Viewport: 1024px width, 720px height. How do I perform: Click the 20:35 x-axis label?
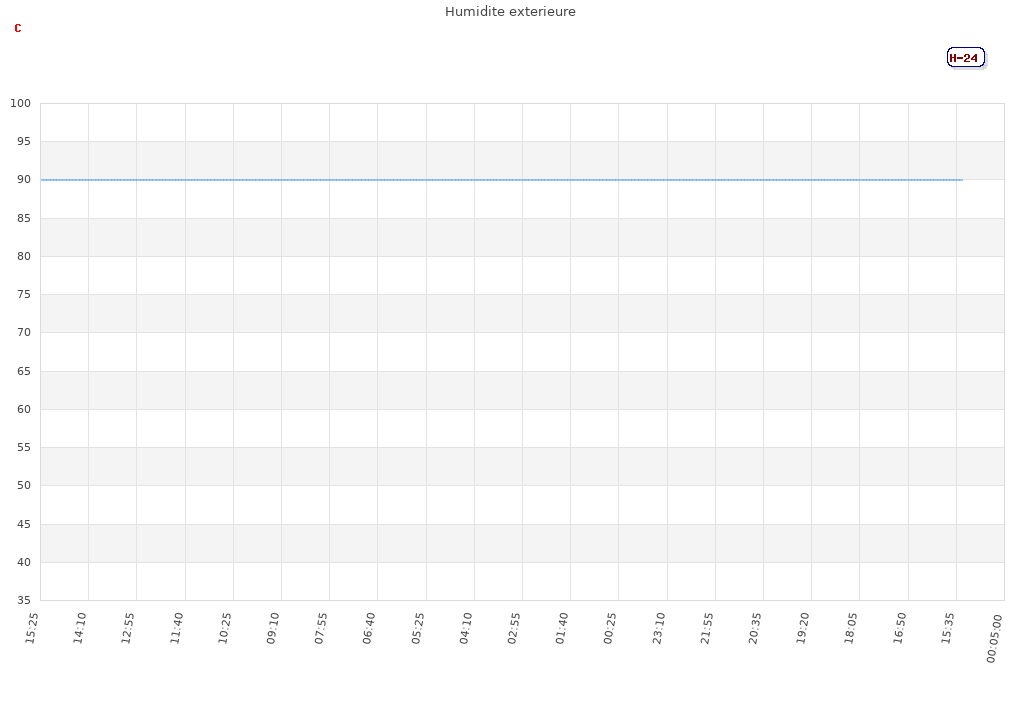pos(755,629)
